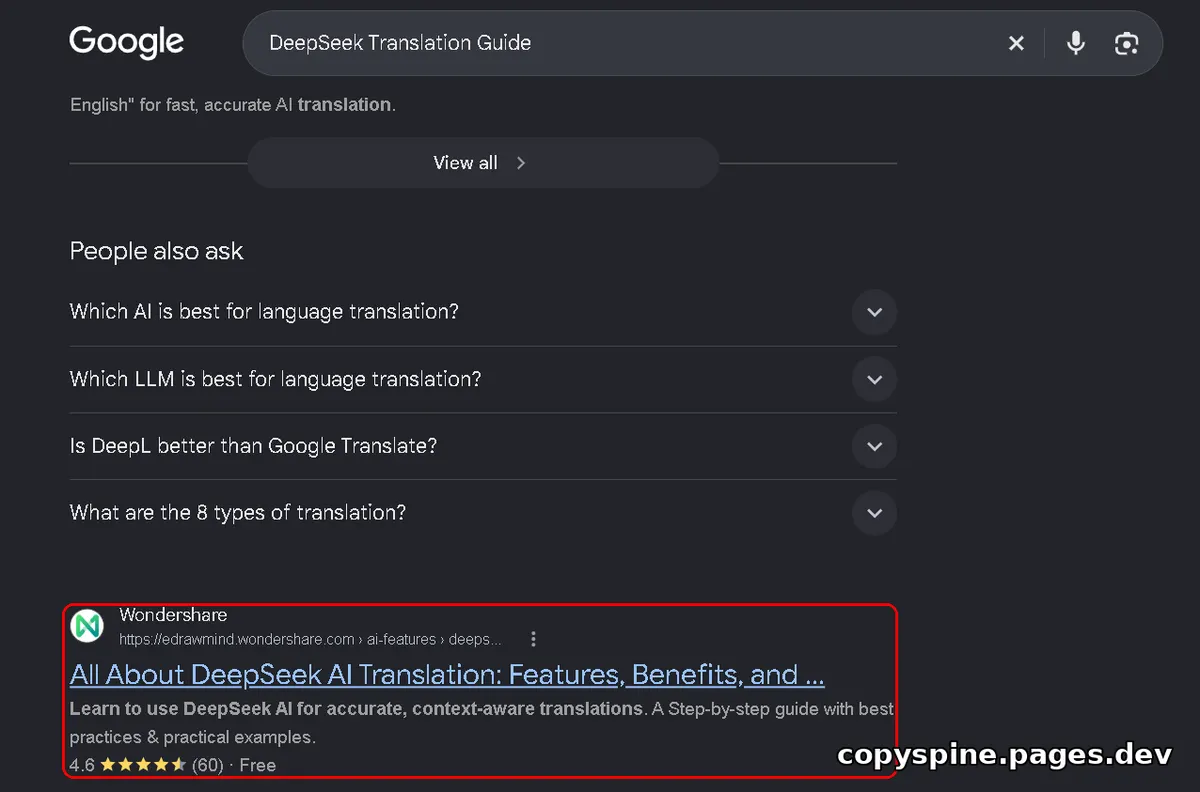Open "All About DeepSeek AI Translation" result link
The height and width of the screenshot is (792, 1200).
(447, 675)
